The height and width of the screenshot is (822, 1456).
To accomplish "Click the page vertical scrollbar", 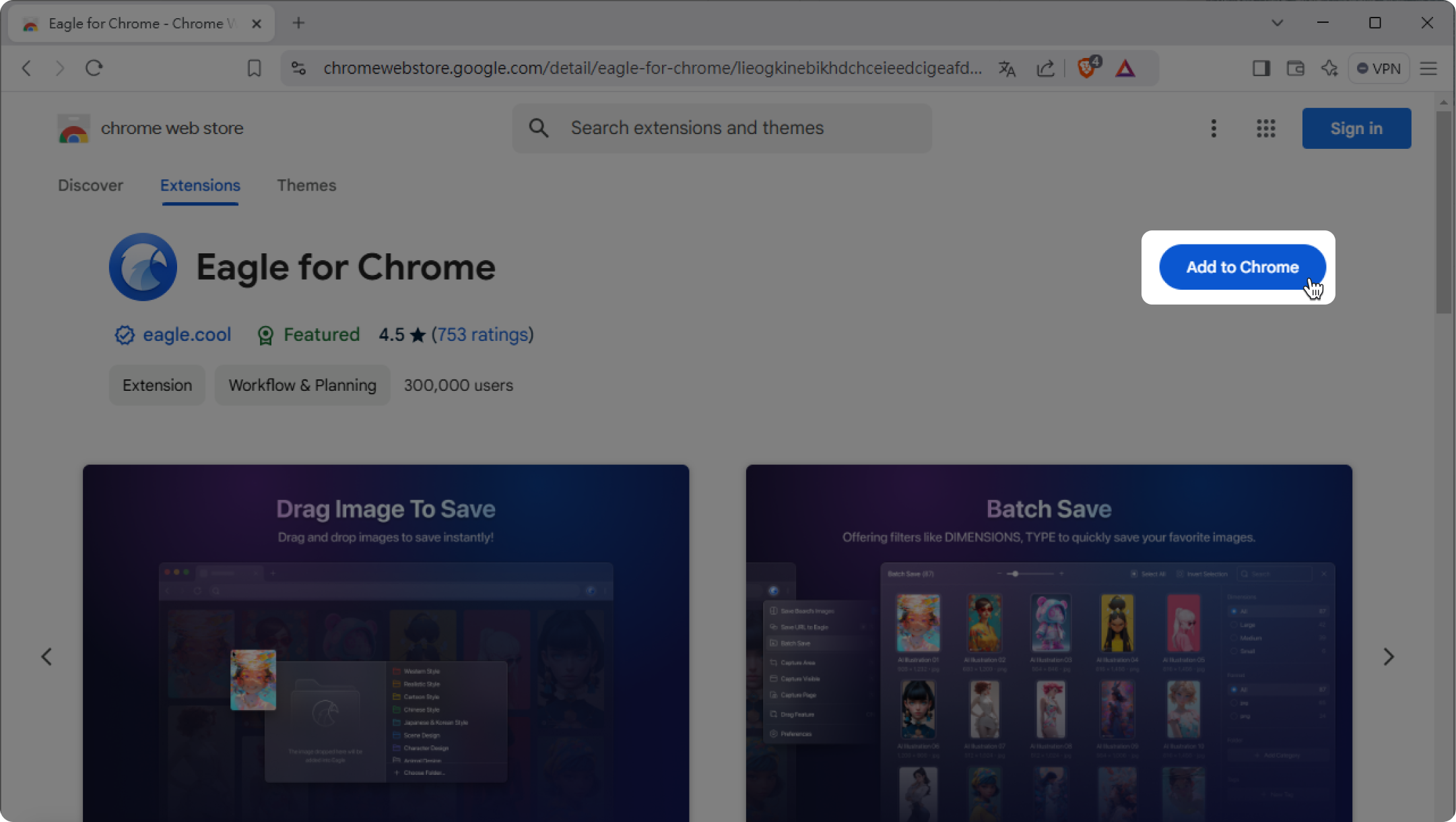I will [x=1443, y=212].
